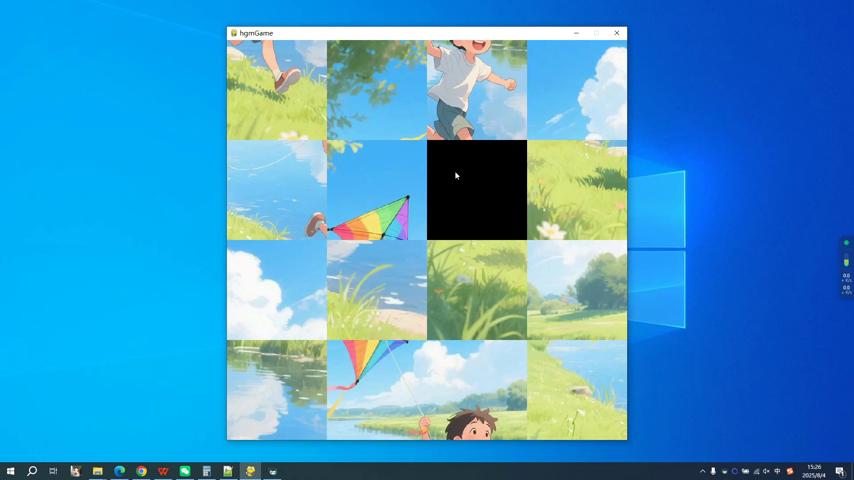Switch the Chinese input method indicator

click(778, 471)
